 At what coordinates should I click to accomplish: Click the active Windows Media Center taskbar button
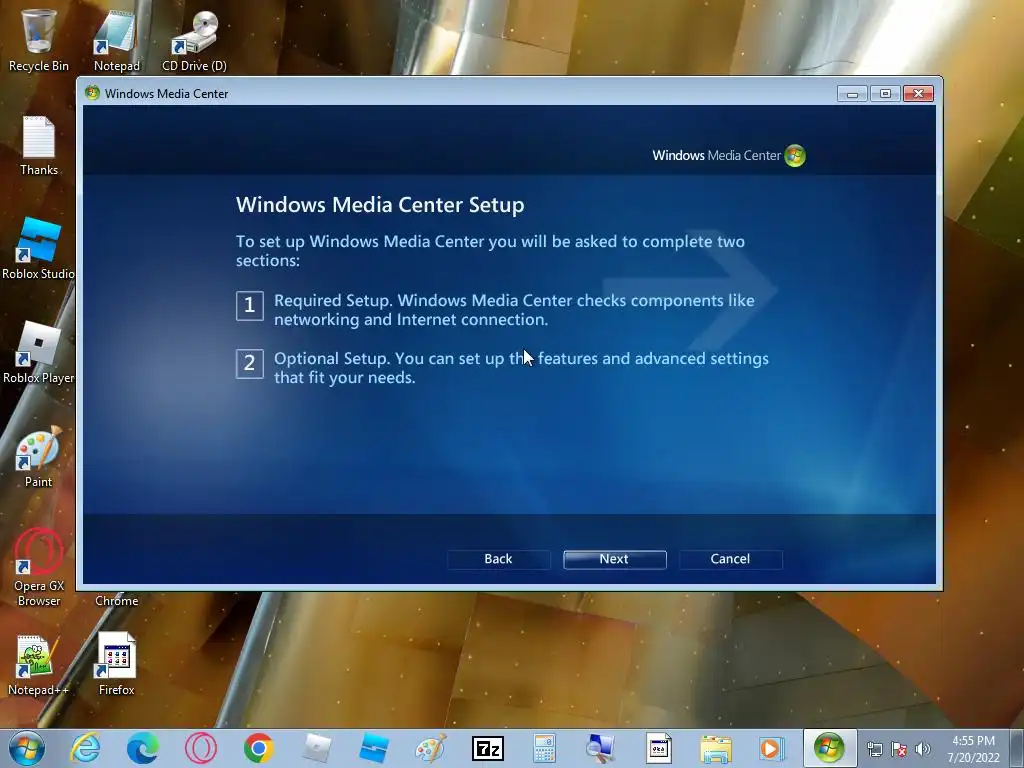[x=829, y=748]
